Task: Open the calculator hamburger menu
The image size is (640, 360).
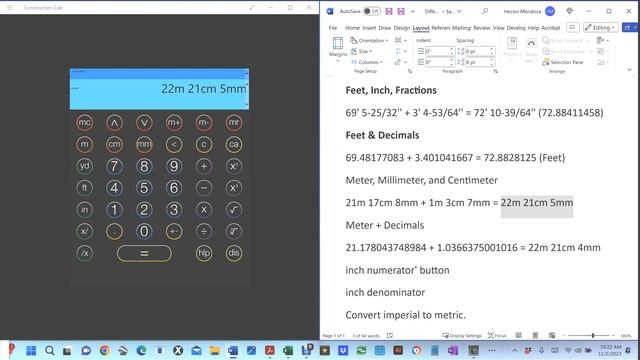Action: click(9, 7)
